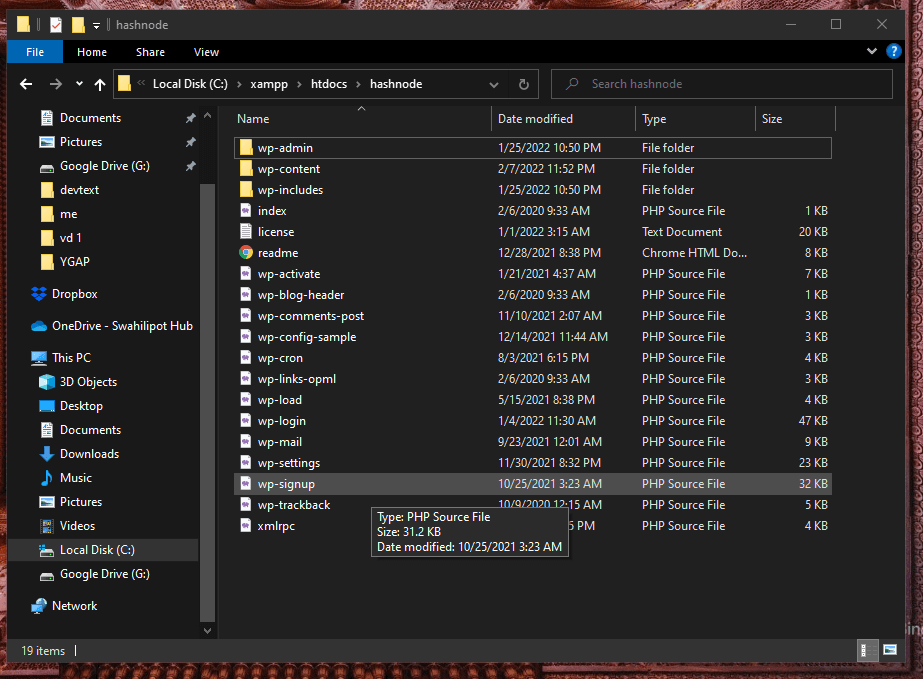Click the navigation pane scroll up arrow
The image size is (923, 679).
click(x=207, y=117)
